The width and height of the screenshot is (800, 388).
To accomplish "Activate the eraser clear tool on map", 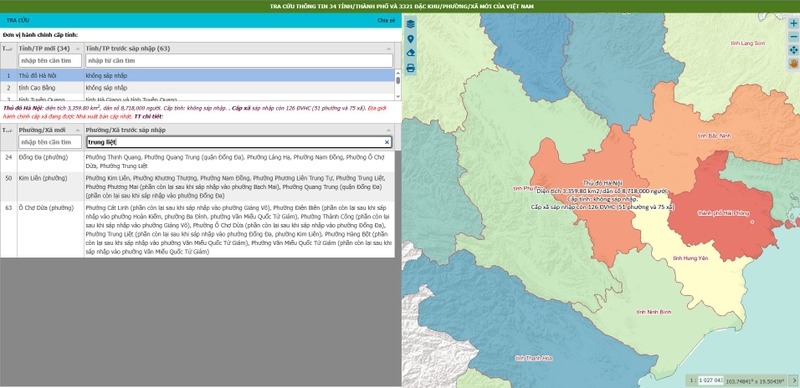I will pyautogui.click(x=411, y=53).
